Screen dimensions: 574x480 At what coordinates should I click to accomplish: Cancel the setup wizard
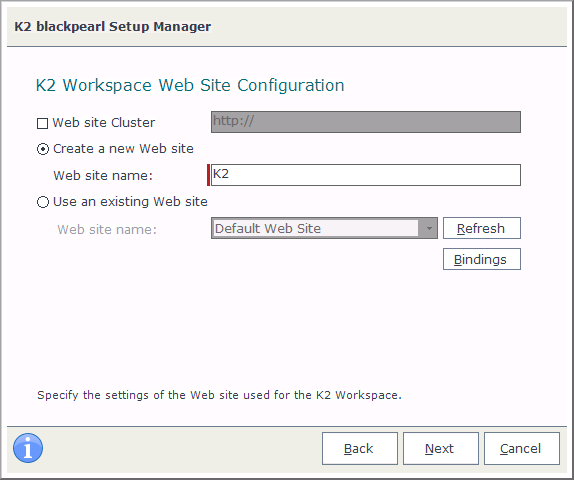click(522, 449)
